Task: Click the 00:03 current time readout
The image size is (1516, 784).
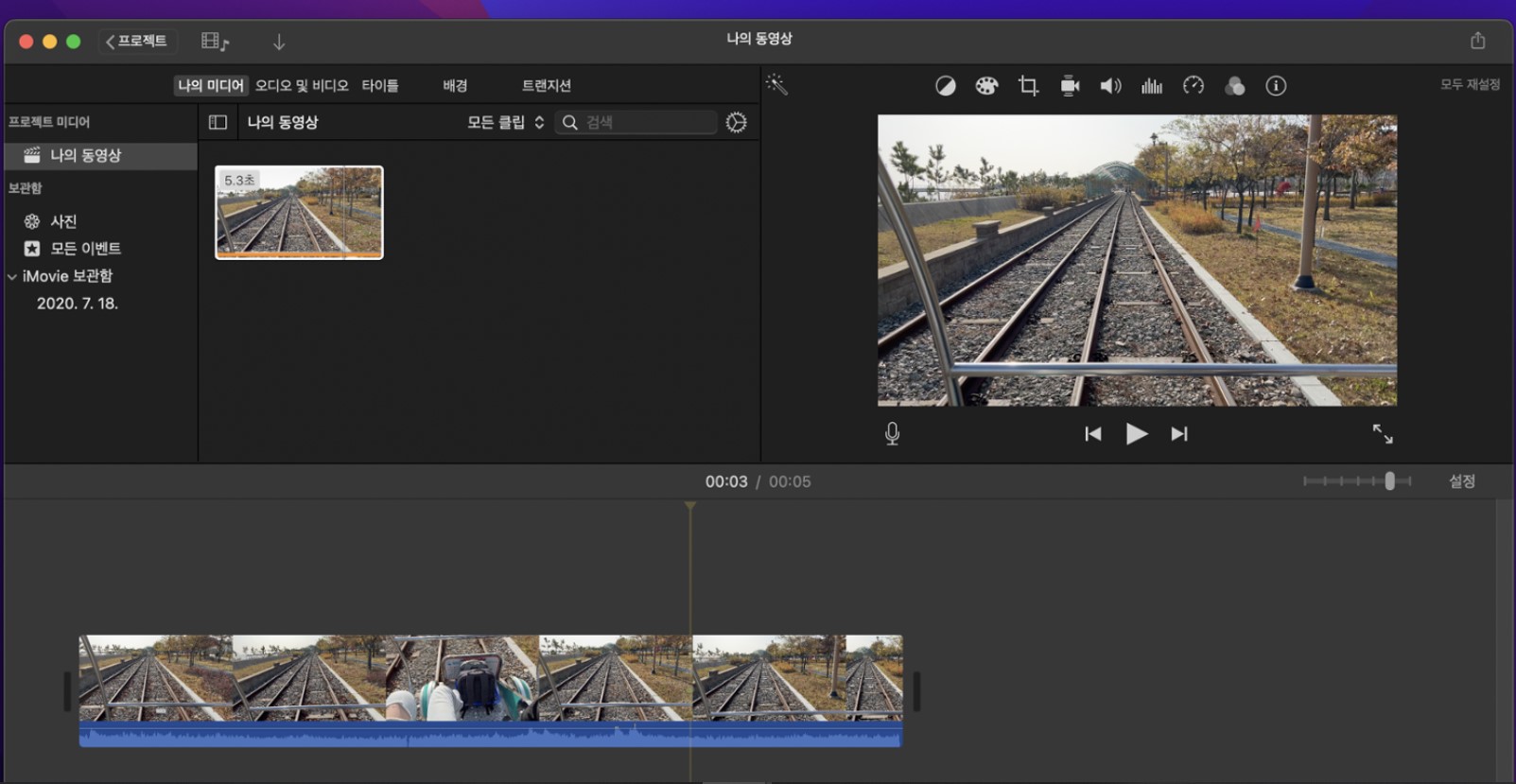Action: (726, 481)
